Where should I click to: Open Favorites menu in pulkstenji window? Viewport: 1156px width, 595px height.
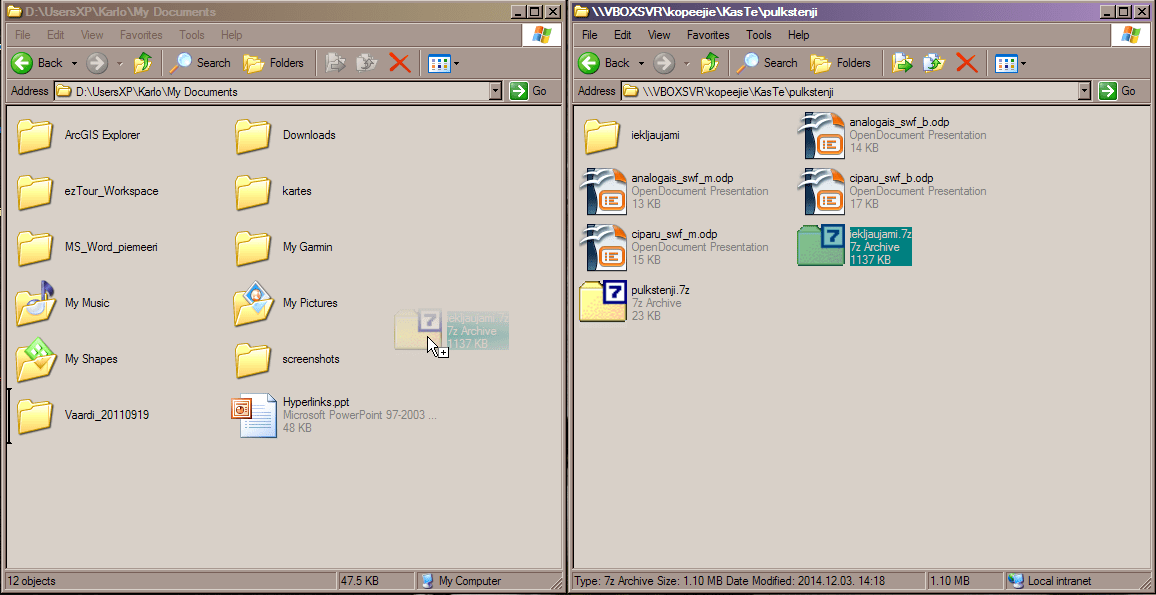pyautogui.click(x=708, y=35)
